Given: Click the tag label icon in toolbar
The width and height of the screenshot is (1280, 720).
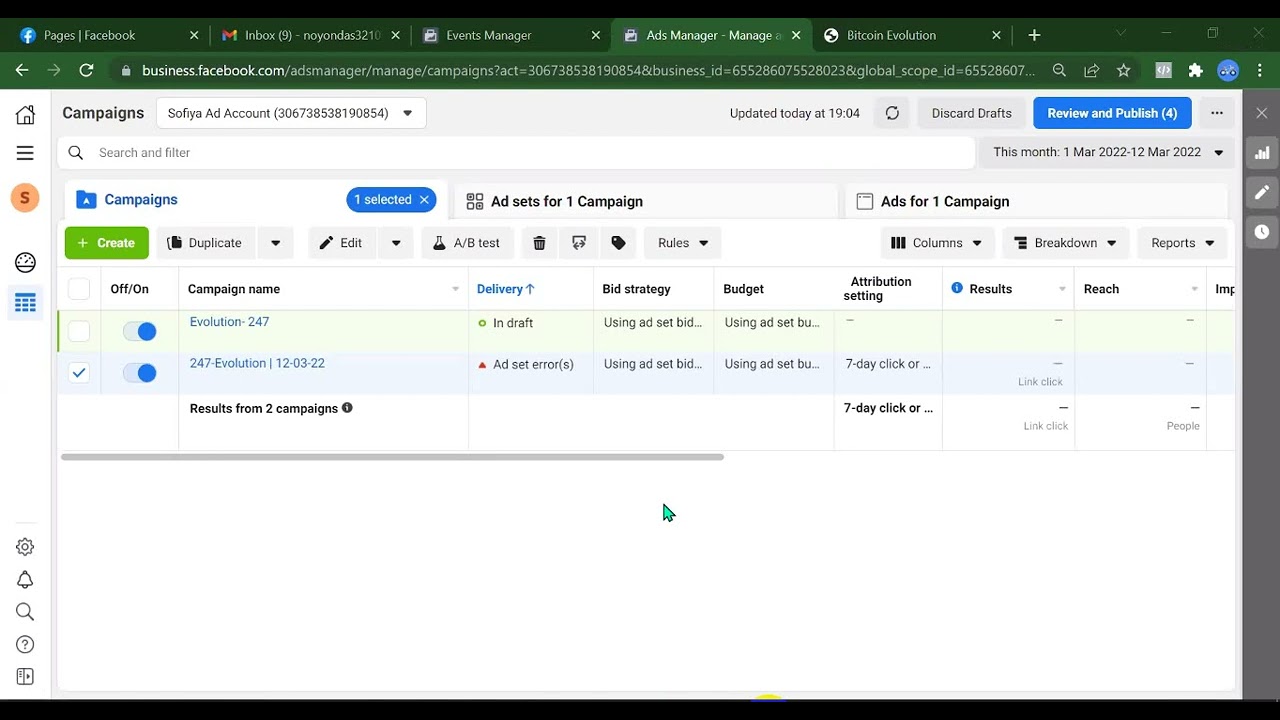Looking at the screenshot, I should click(618, 243).
